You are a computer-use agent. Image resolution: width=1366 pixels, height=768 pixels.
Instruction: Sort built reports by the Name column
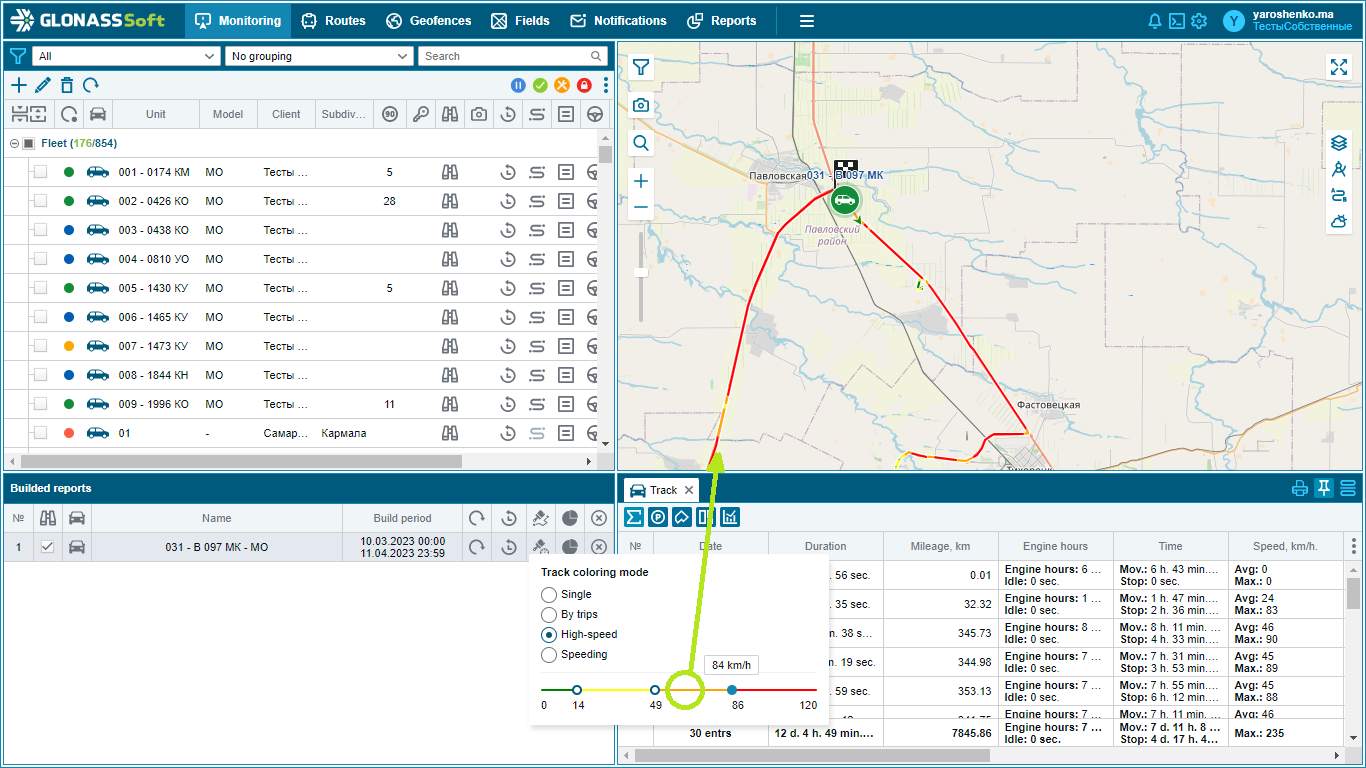coord(216,518)
